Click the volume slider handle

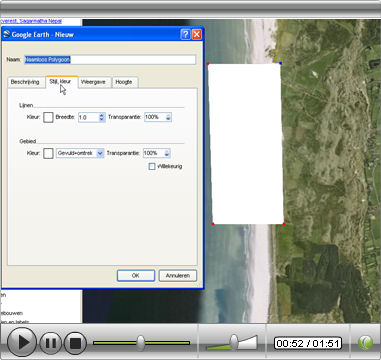pos(234,342)
